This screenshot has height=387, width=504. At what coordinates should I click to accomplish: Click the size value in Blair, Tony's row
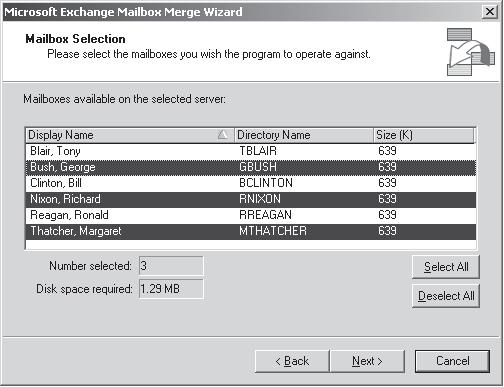point(387,151)
